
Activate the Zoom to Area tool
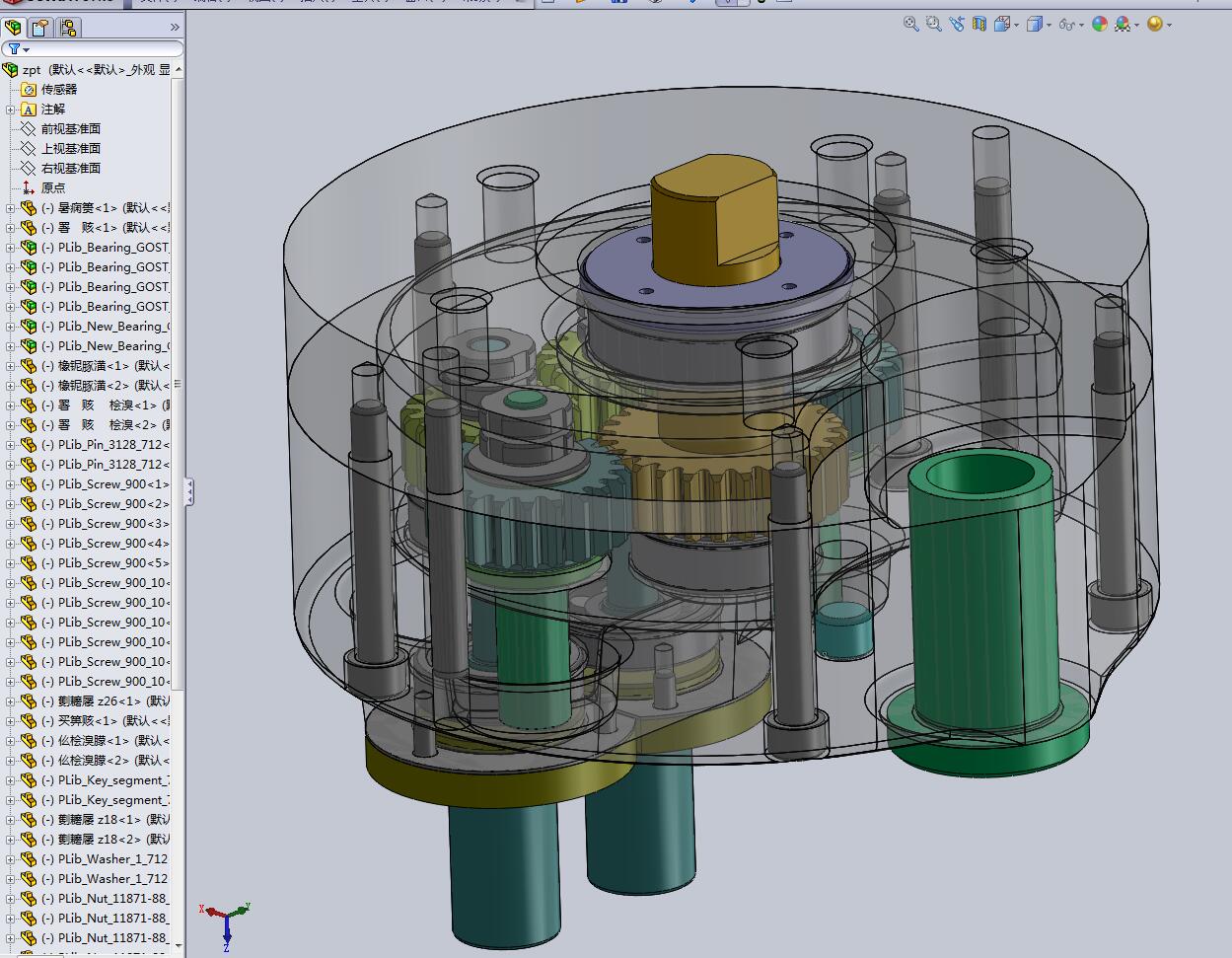click(933, 24)
